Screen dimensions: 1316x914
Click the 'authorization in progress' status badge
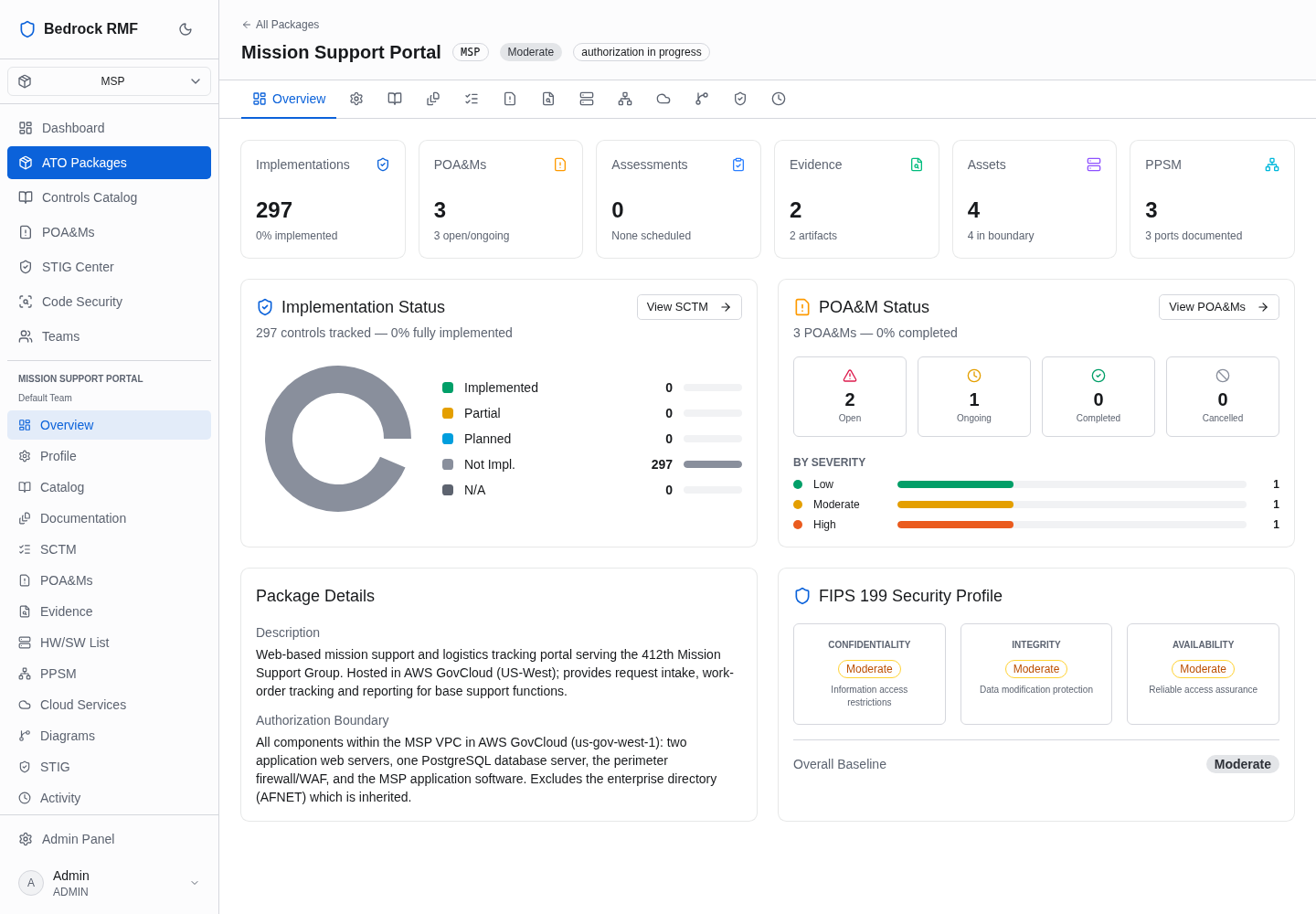click(642, 52)
